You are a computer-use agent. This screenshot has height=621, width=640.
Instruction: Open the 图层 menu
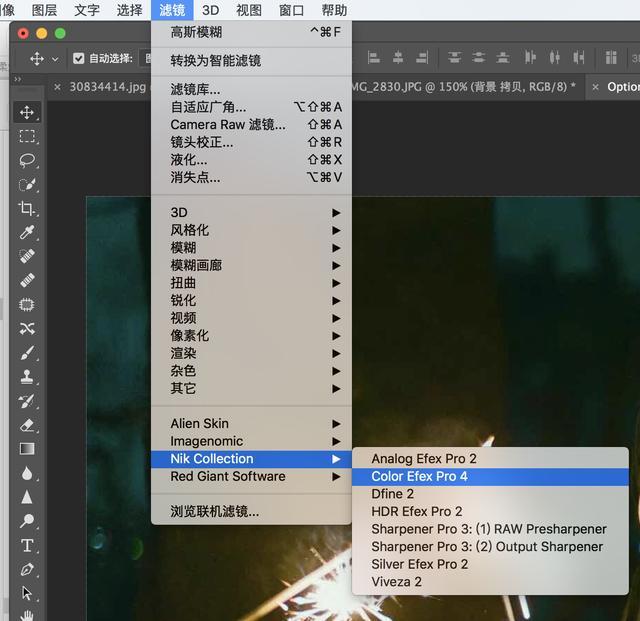pyautogui.click(x=44, y=10)
